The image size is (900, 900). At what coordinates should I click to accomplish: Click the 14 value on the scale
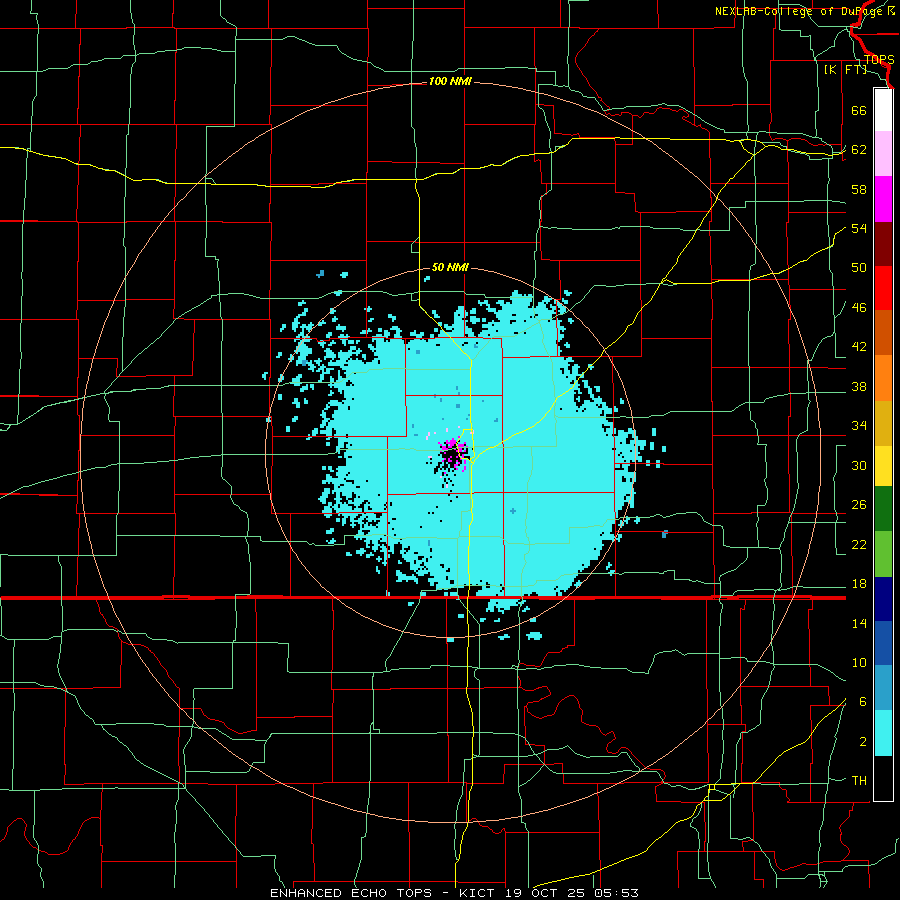(859, 623)
